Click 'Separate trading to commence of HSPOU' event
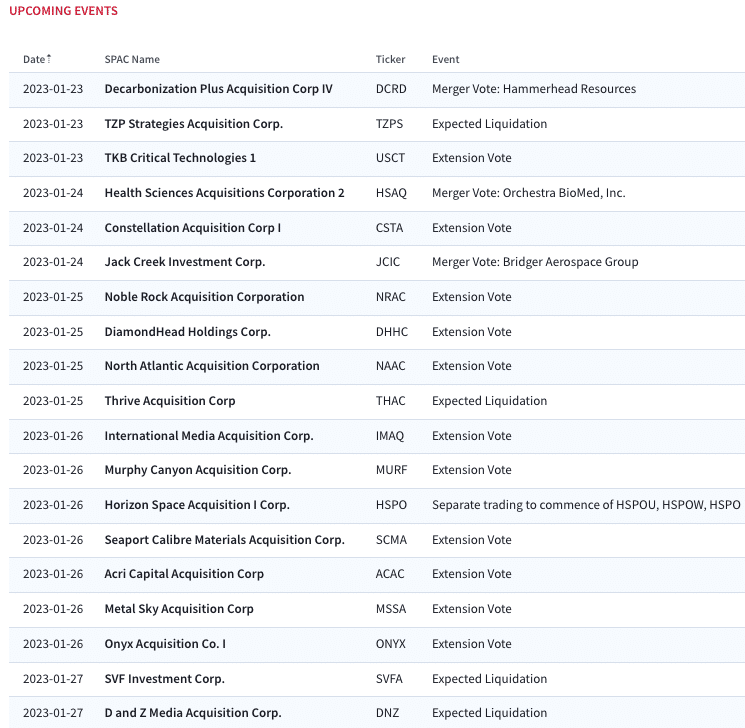The height and width of the screenshot is (728, 745). [x=586, y=505]
